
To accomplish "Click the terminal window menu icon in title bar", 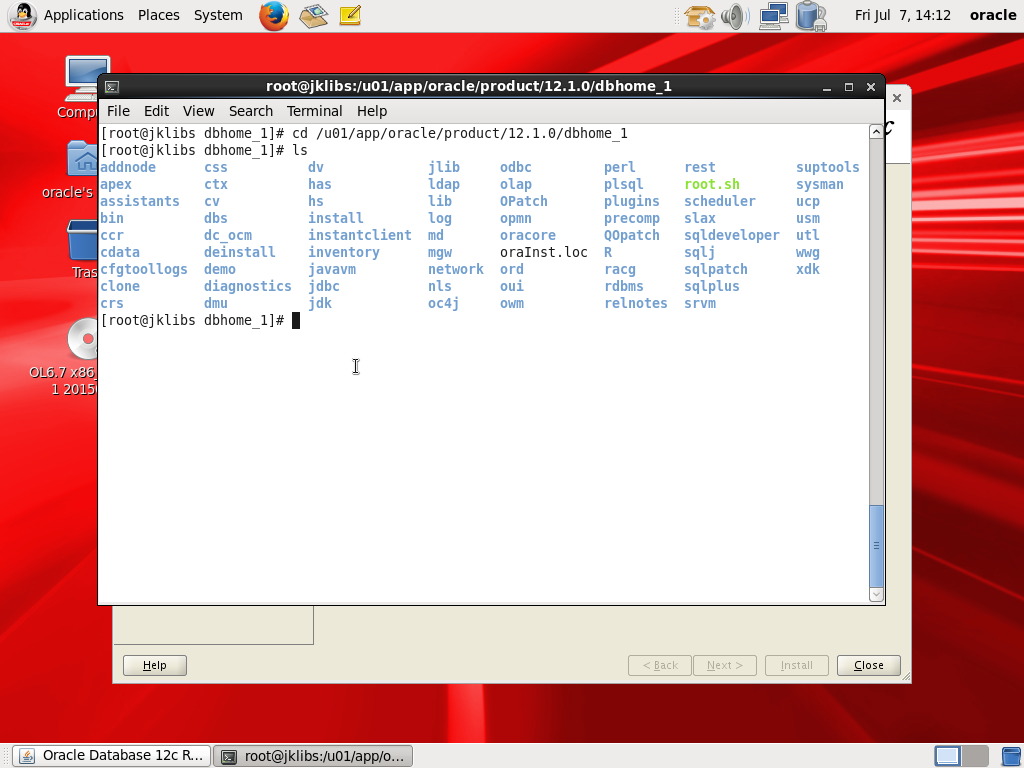I will [112, 87].
